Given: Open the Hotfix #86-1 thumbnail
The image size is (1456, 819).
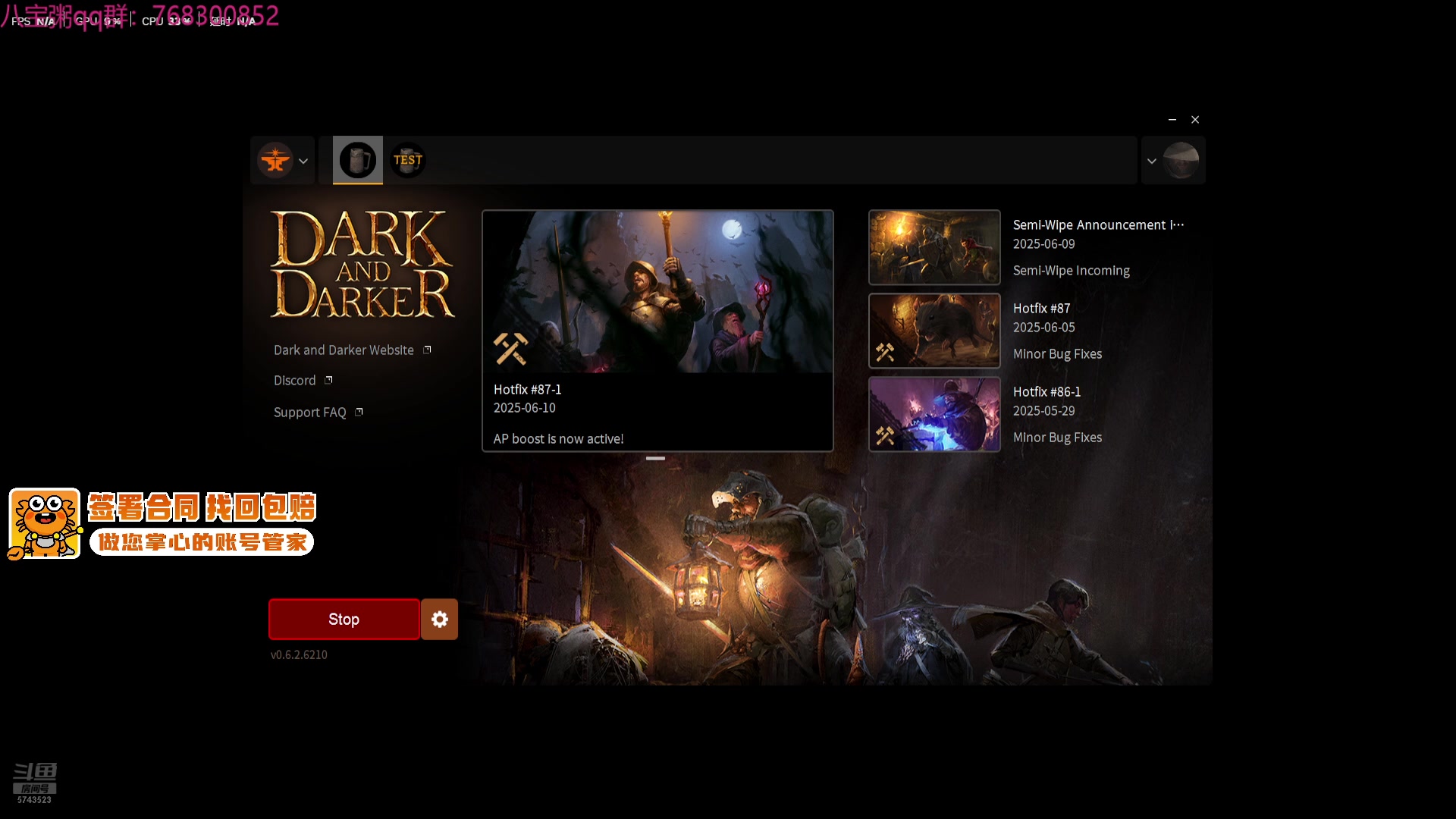Looking at the screenshot, I should [x=934, y=414].
